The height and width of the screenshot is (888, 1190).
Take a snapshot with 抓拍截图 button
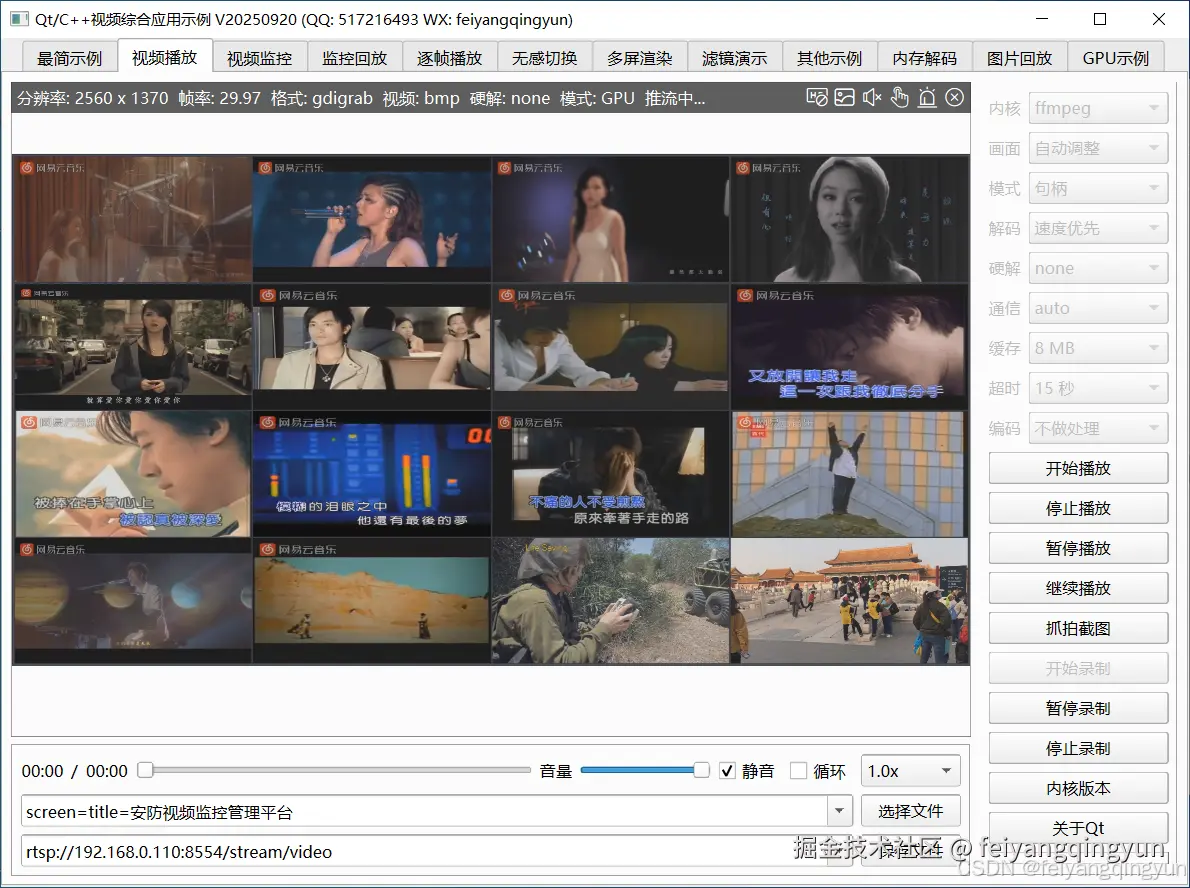tap(1078, 628)
